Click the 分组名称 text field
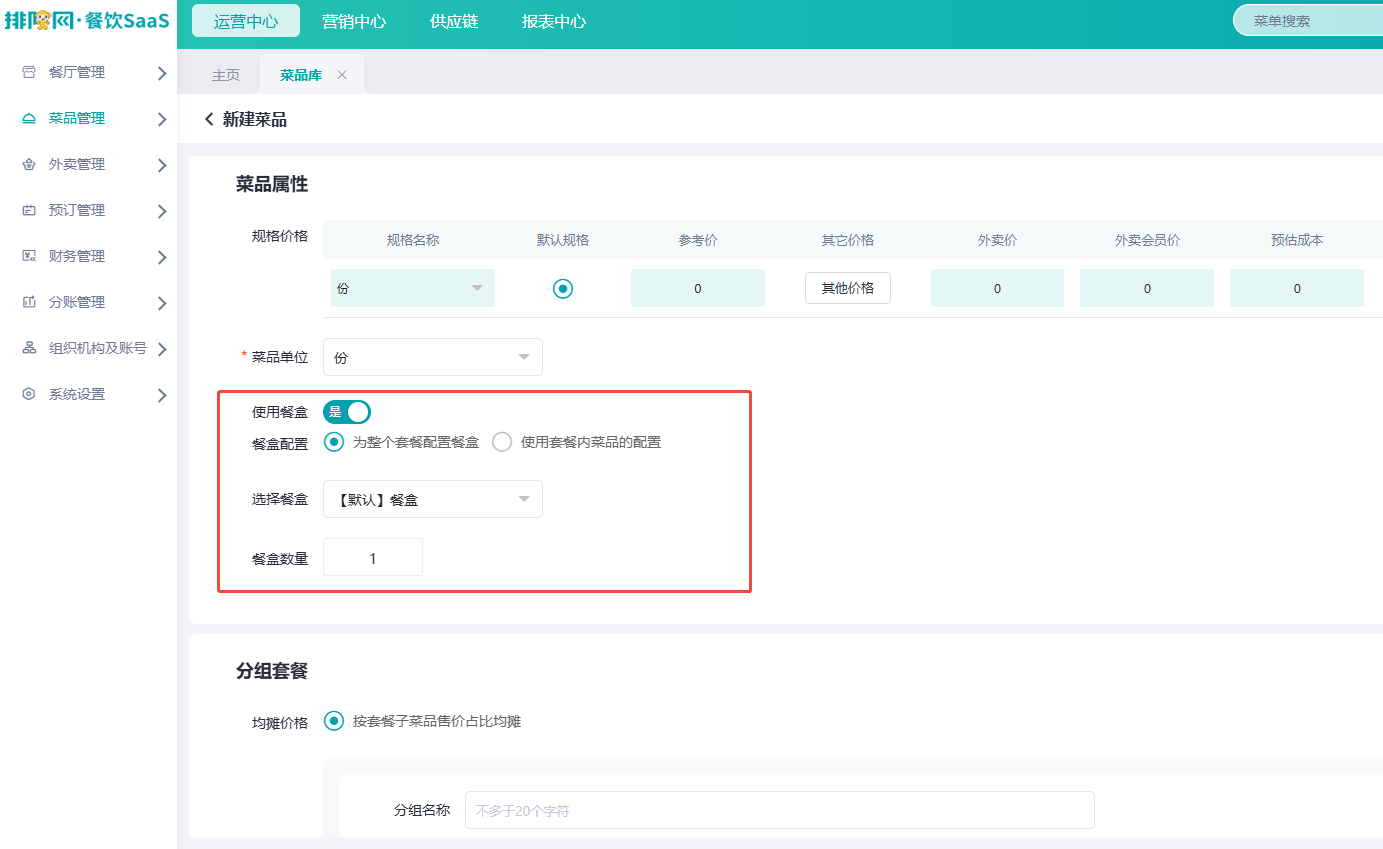The width and height of the screenshot is (1383, 849). (780, 810)
